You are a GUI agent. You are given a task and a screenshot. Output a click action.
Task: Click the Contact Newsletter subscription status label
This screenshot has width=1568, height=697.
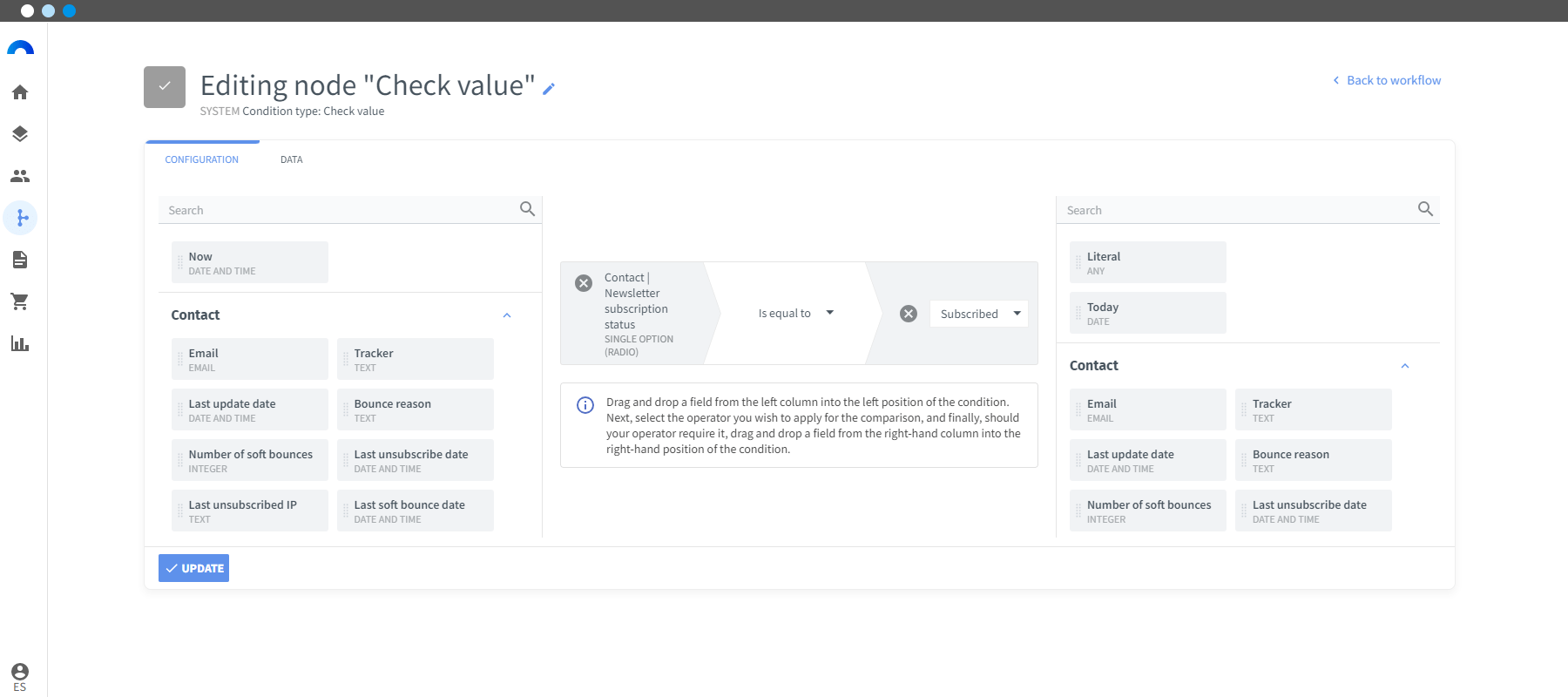pos(637,301)
